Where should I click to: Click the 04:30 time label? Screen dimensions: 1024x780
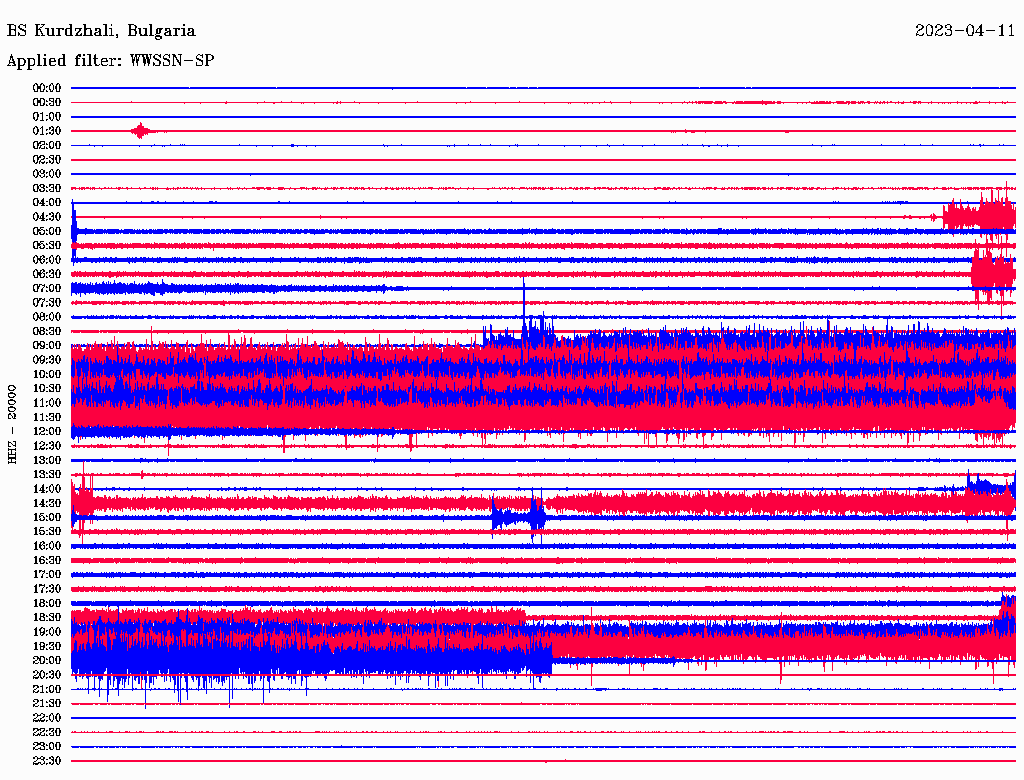pyautogui.click(x=47, y=217)
